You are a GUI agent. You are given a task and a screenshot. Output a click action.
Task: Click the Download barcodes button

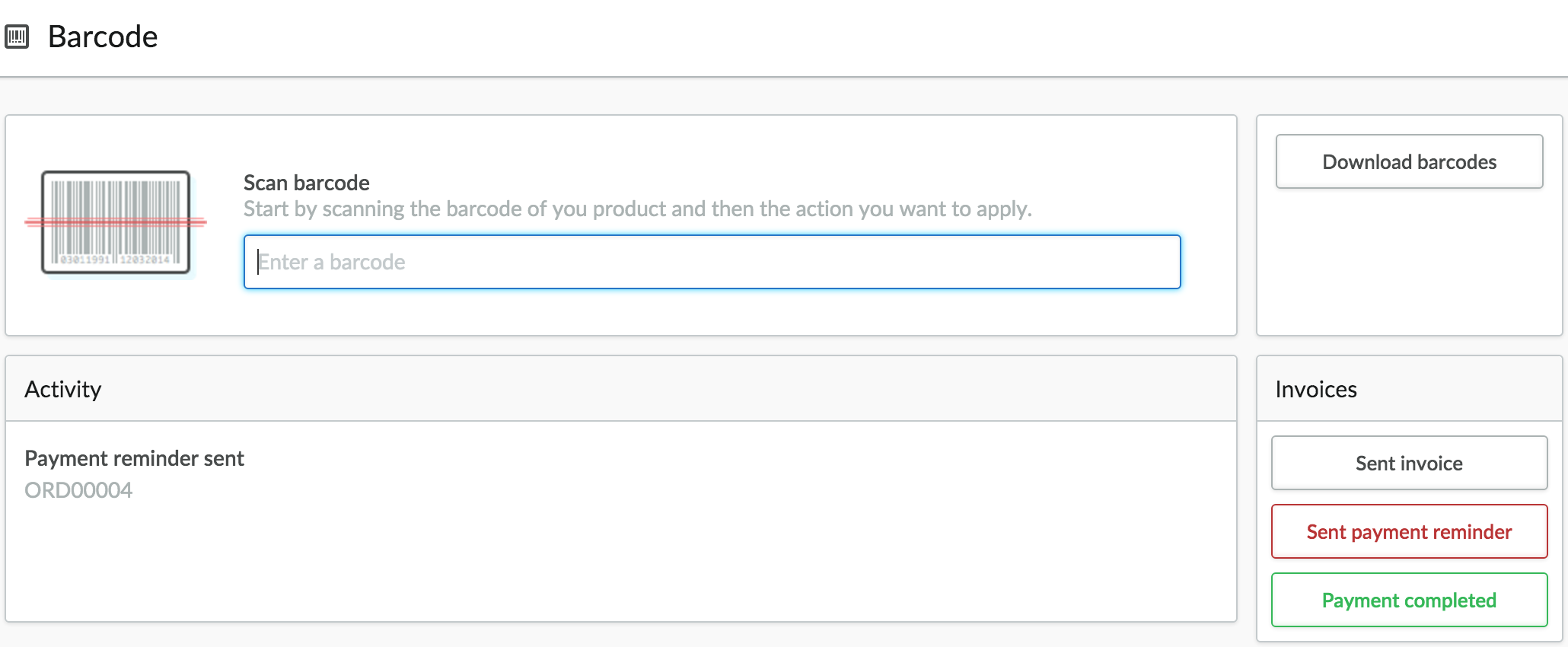point(1409,161)
